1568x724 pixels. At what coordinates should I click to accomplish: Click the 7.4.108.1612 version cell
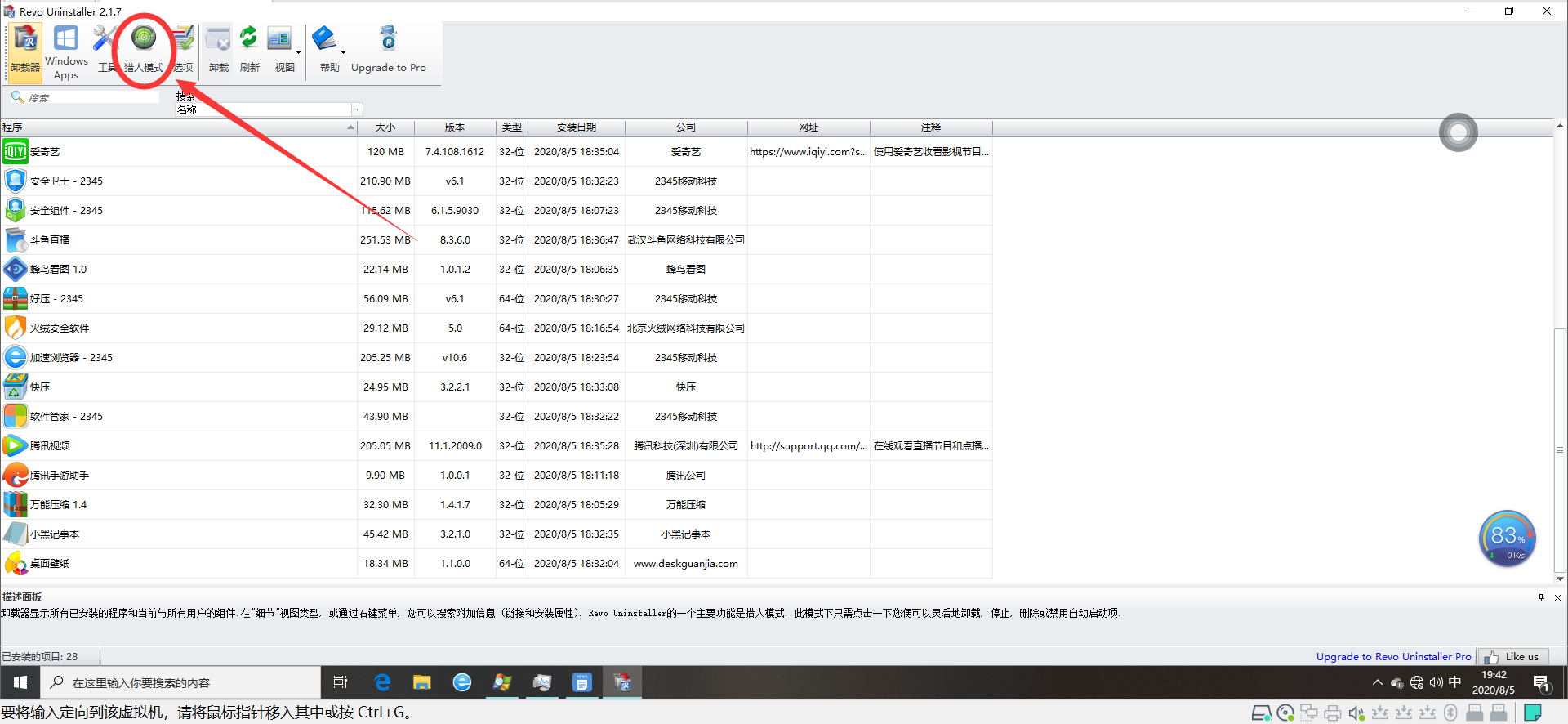click(x=455, y=152)
